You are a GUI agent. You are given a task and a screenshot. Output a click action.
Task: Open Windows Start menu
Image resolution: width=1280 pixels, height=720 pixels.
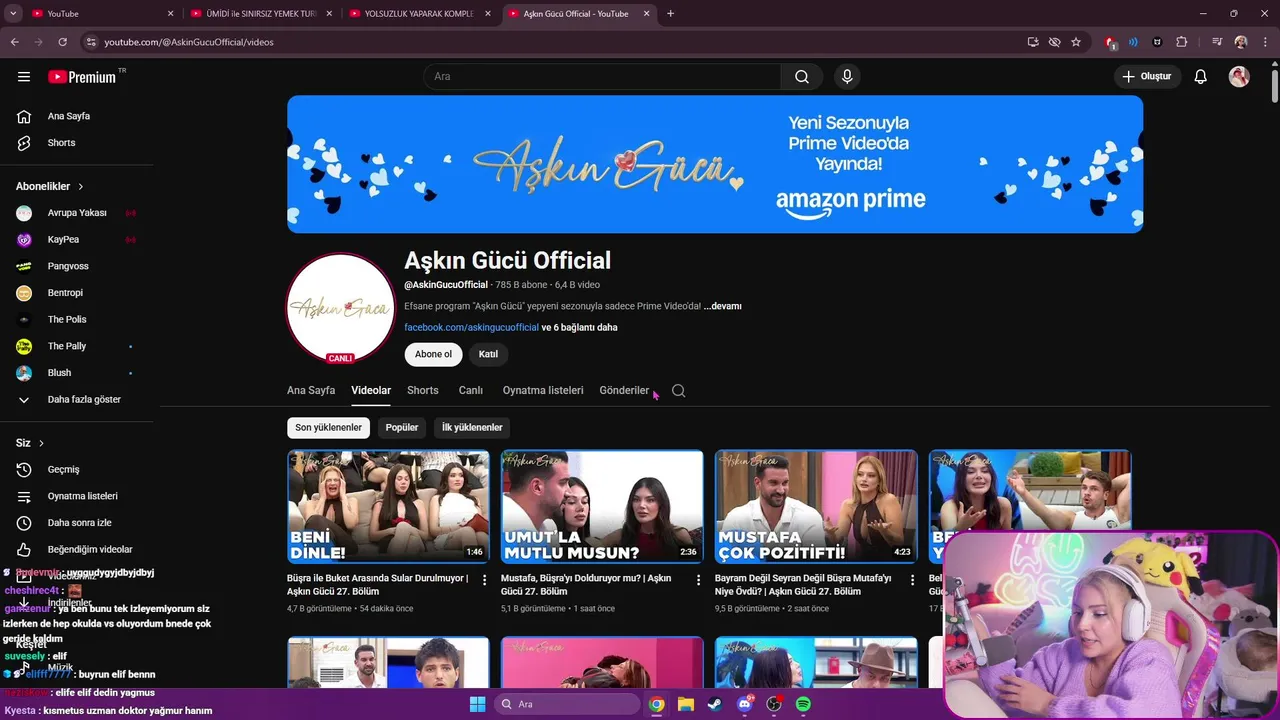477,704
